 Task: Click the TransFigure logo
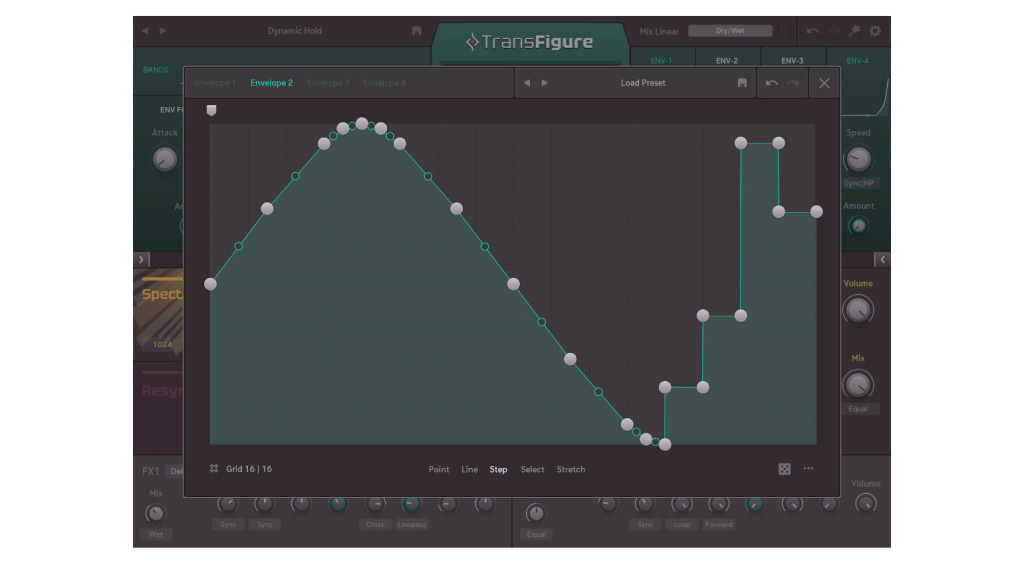[530, 42]
